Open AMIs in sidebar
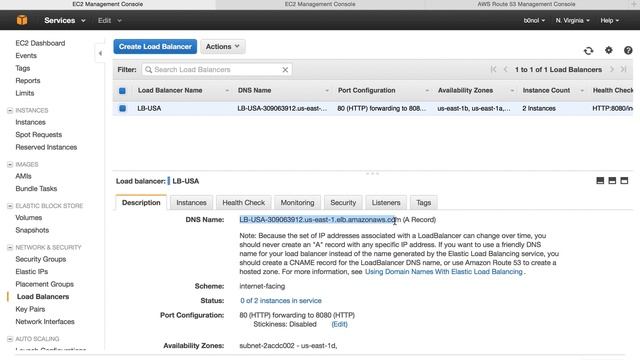Viewport: 640px width, 360px height. [23, 176]
